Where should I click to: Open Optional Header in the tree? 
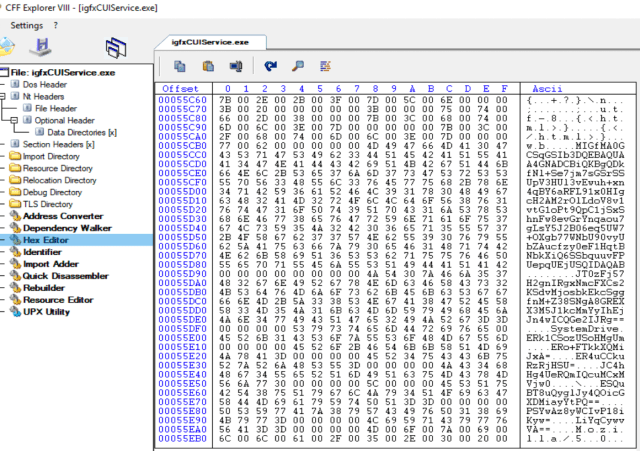click(64, 120)
